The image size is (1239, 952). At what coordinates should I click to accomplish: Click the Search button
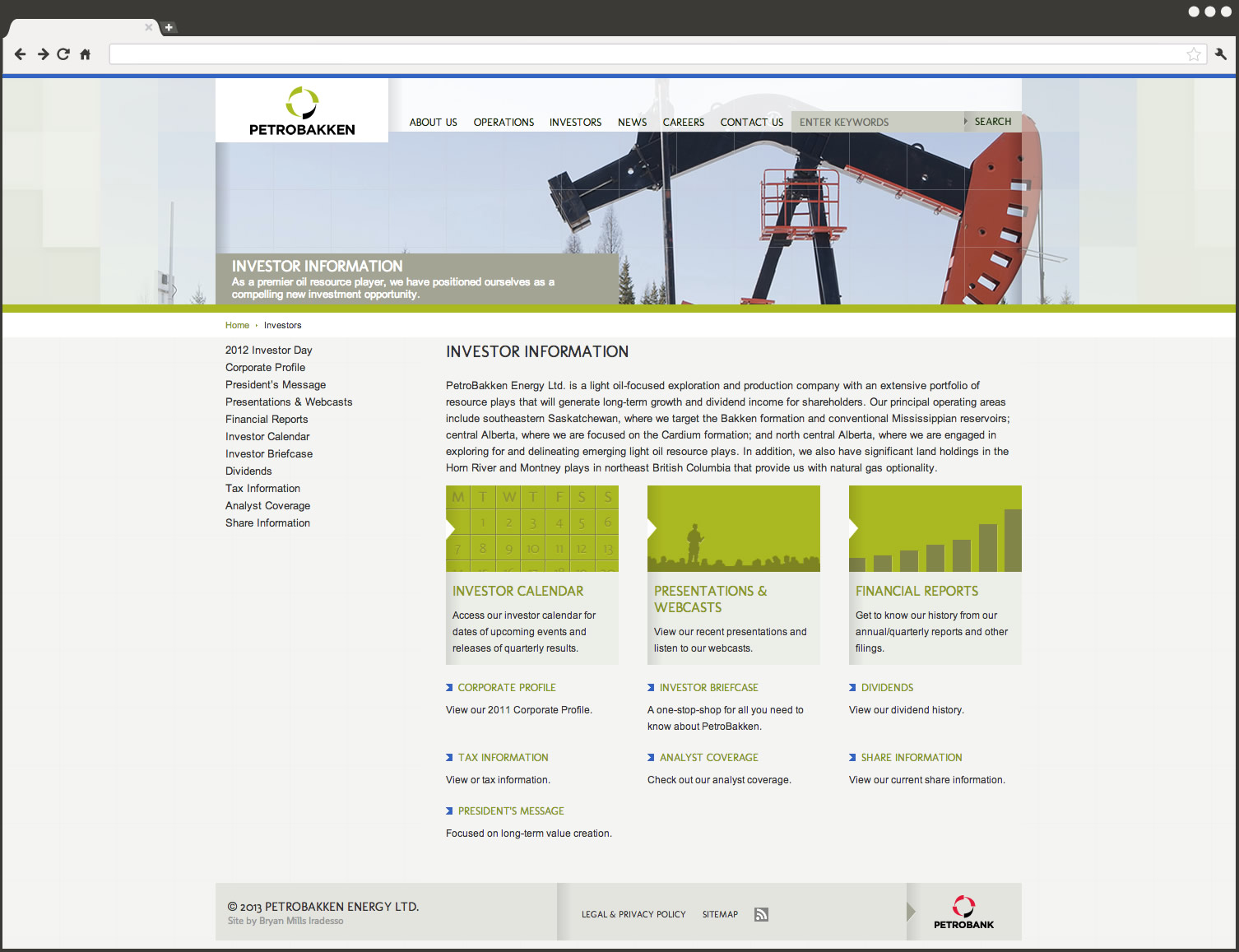pos(992,122)
